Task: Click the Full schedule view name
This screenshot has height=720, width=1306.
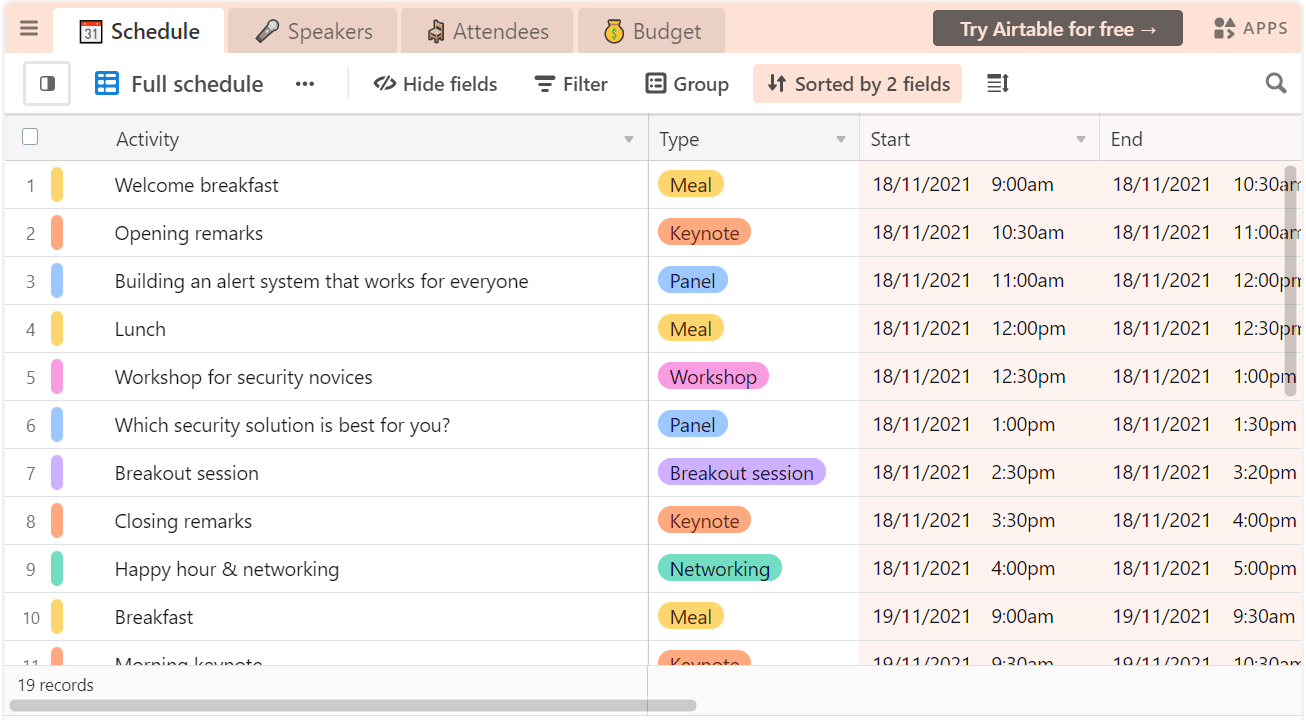Action: (197, 84)
